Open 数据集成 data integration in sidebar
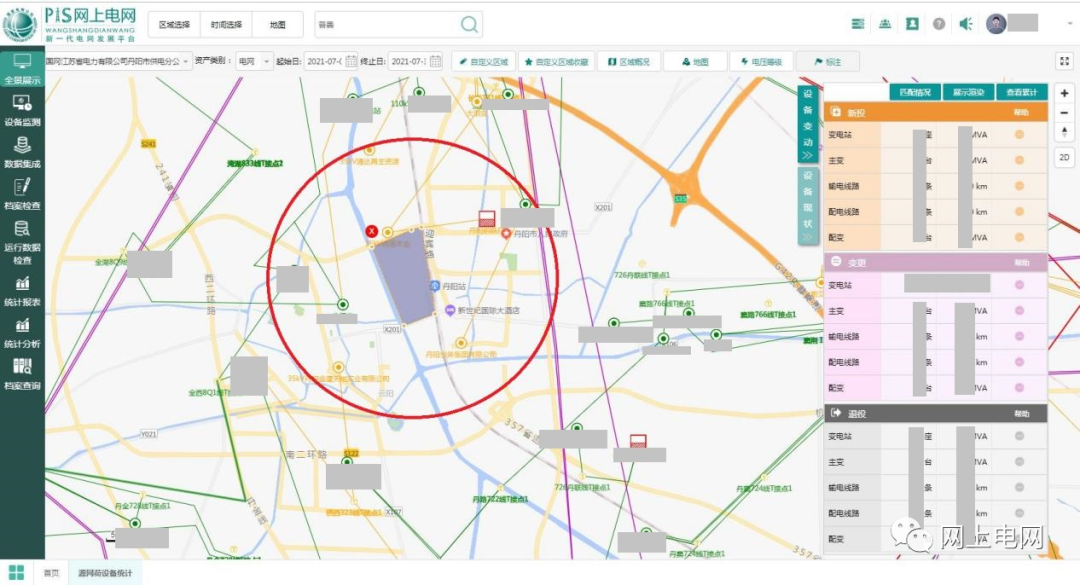The height and width of the screenshot is (585, 1080). (x=22, y=152)
